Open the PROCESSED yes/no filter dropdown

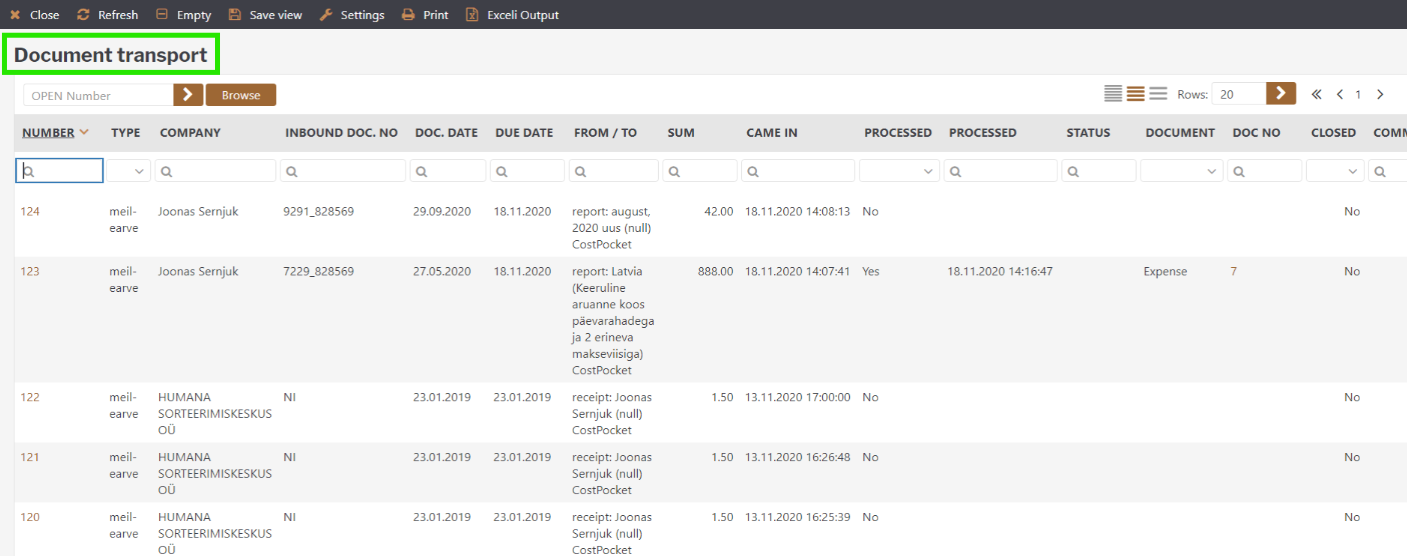[899, 171]
